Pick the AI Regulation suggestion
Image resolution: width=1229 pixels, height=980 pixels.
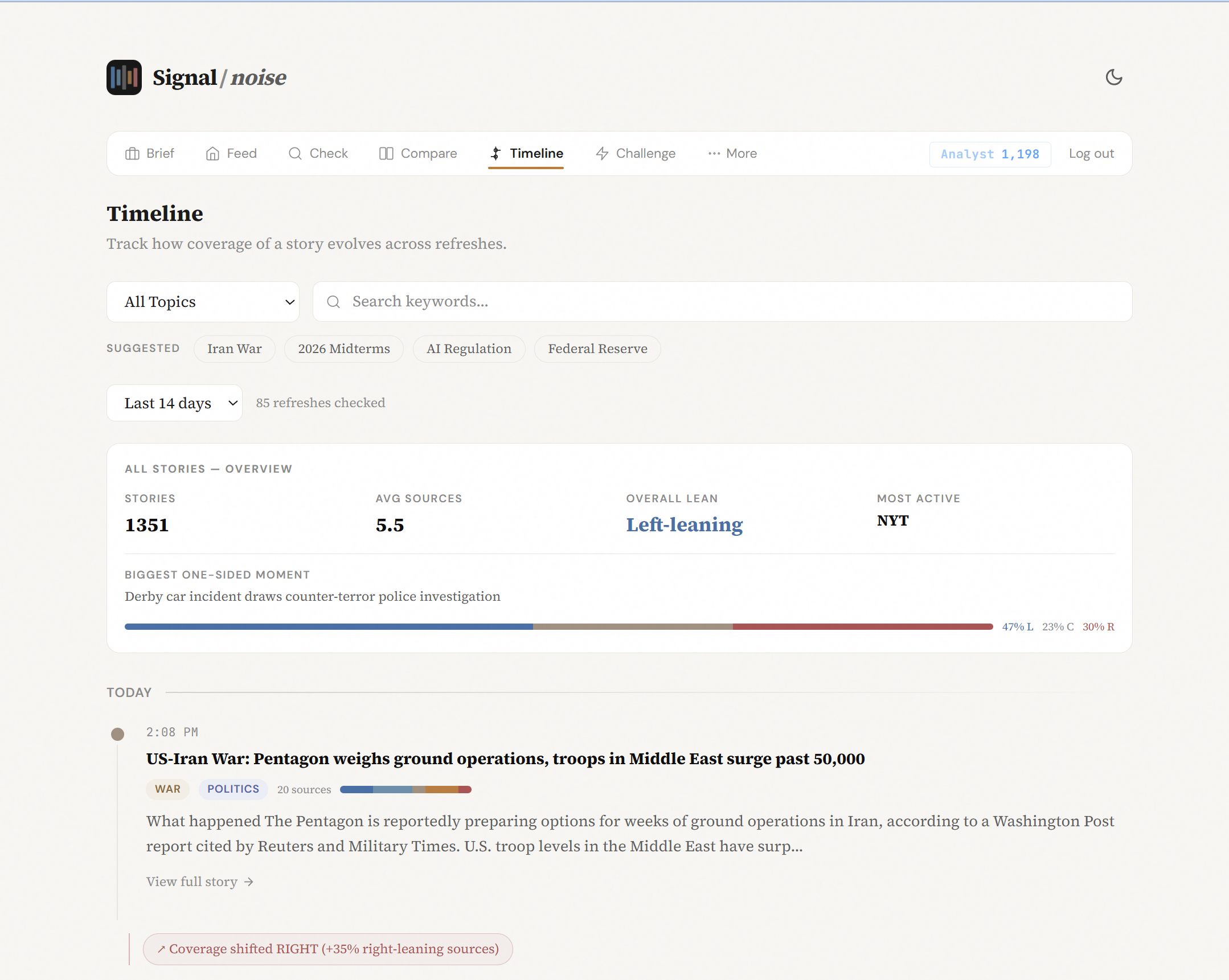pyautogui.click(x=468, y=348)
